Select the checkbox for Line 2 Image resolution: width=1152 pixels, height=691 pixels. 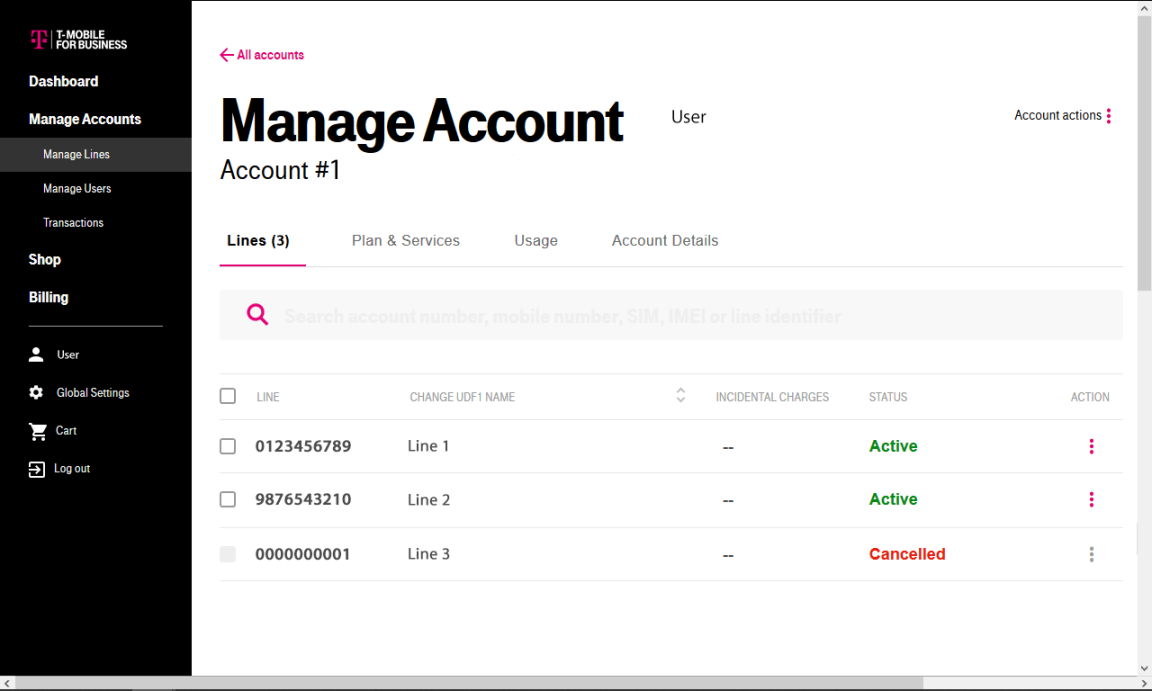click(227, 499)
